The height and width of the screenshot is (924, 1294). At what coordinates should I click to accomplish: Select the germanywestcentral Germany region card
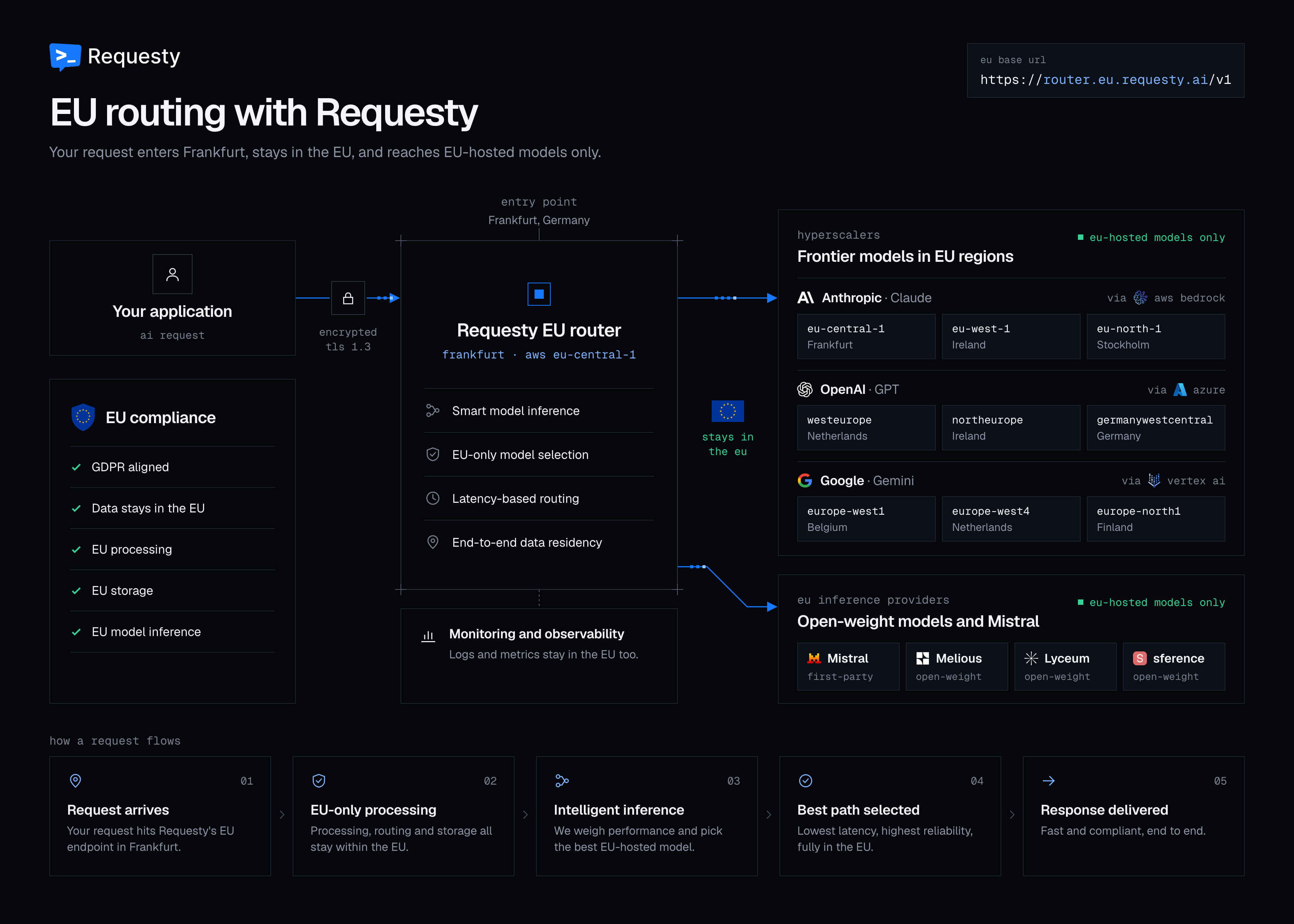pos(1156,428)
